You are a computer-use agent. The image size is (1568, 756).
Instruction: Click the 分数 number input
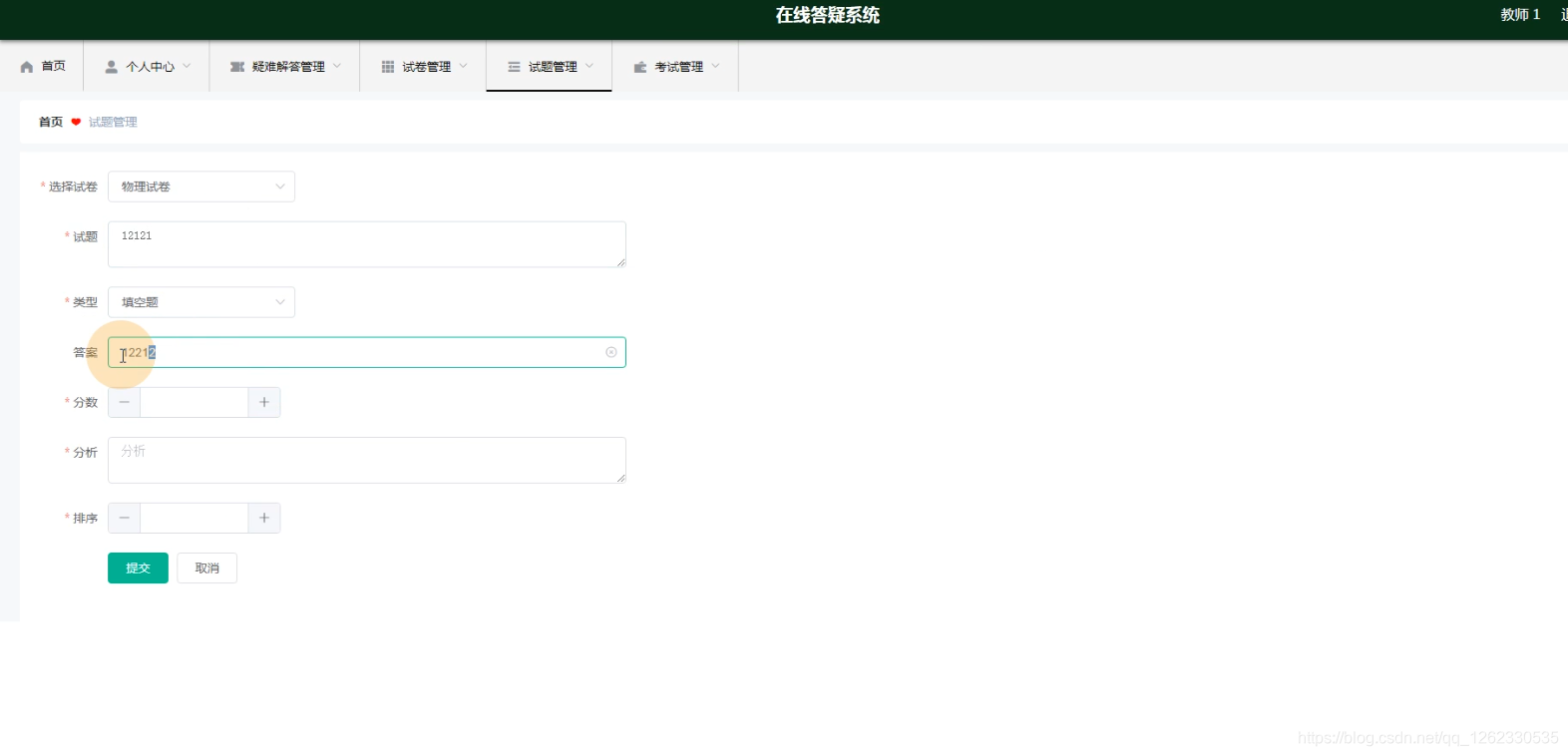pyautogui.click(x=195, y=402)
